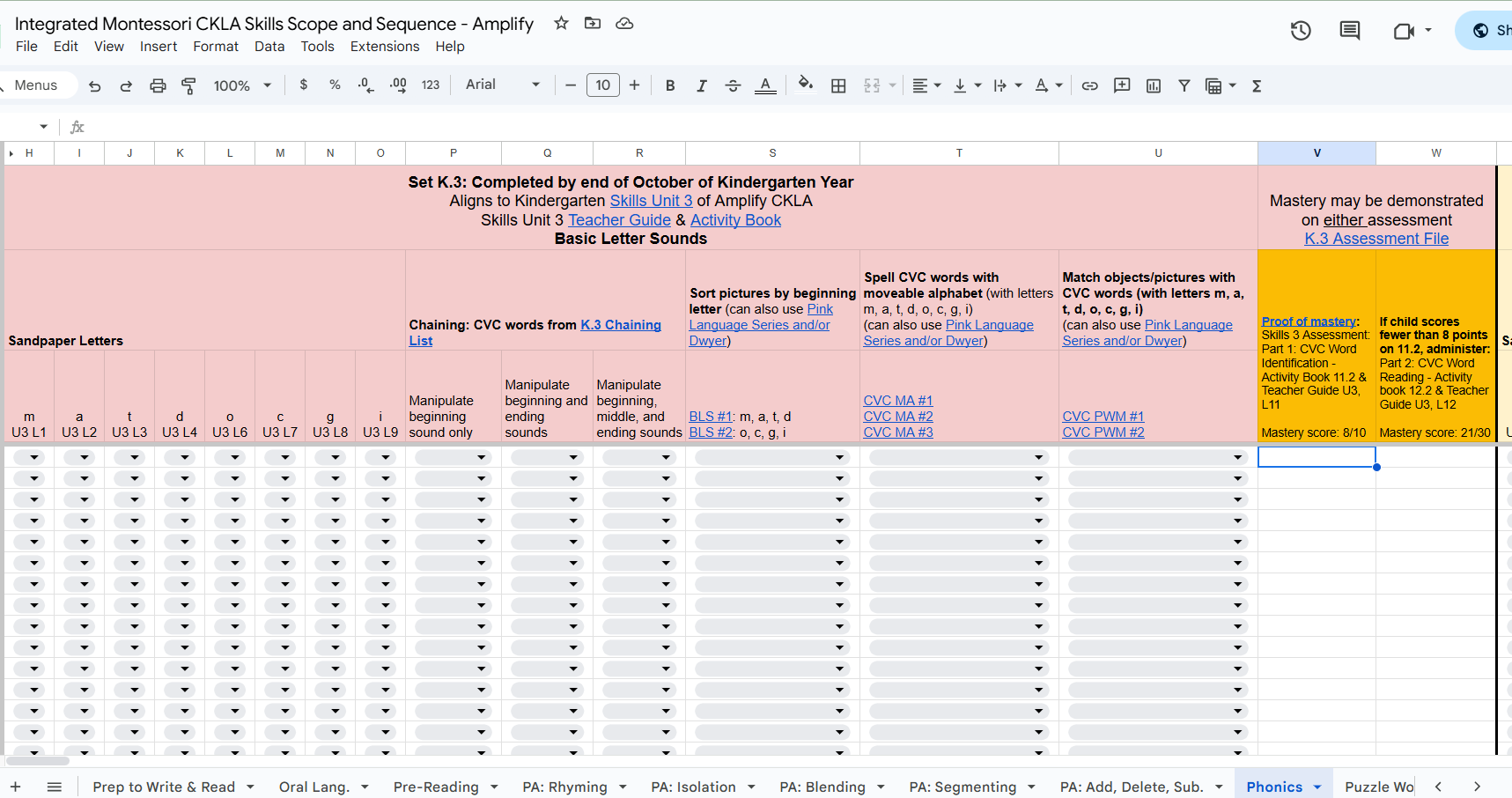Star this spreadsheet document
The image size is (1512, 798).
[561, 24]
